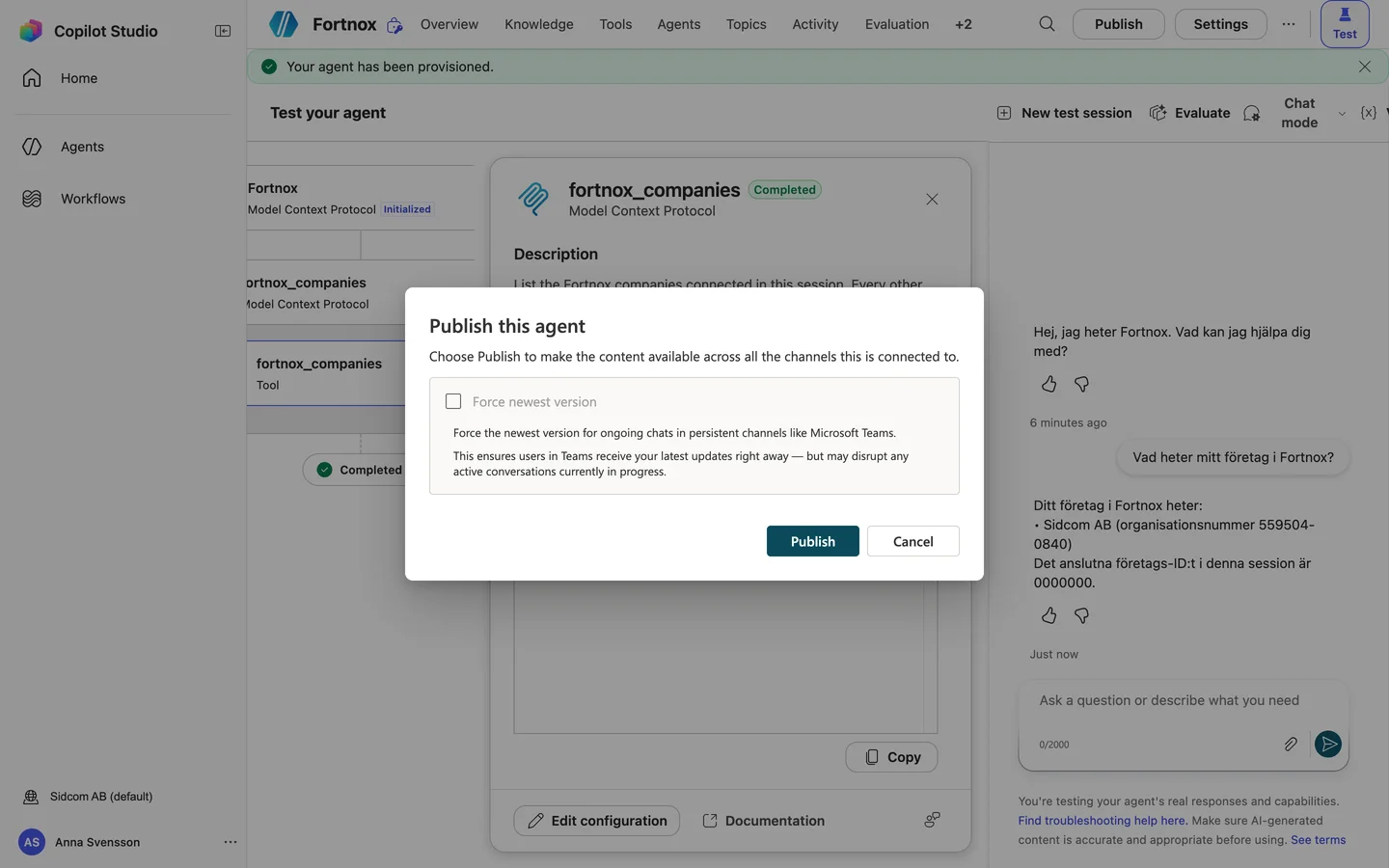Click the attachment paperclip icon
The height and width of the screenshot is (868, 1389).
click(x=1291, y=744)
